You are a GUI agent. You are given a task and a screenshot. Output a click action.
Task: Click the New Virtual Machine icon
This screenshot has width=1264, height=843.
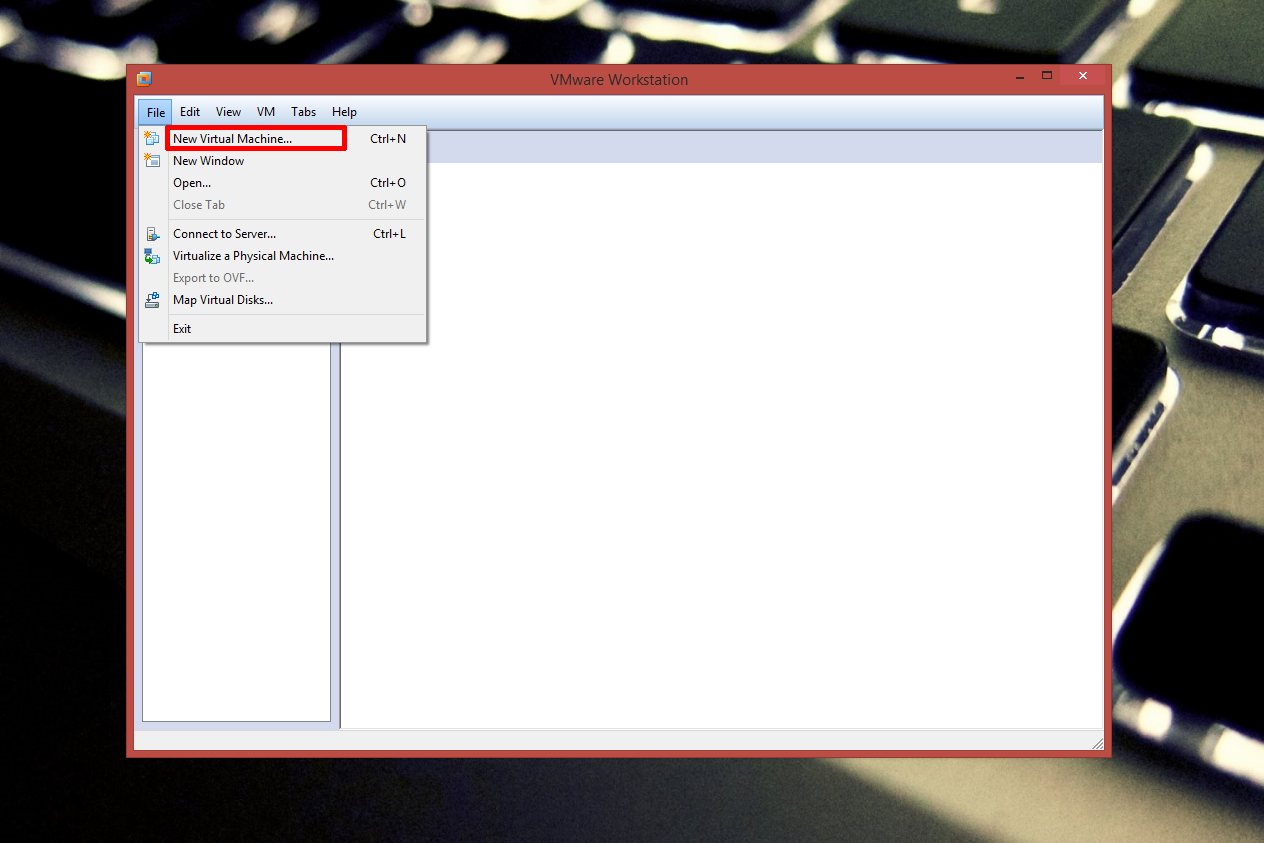point(152,138)
